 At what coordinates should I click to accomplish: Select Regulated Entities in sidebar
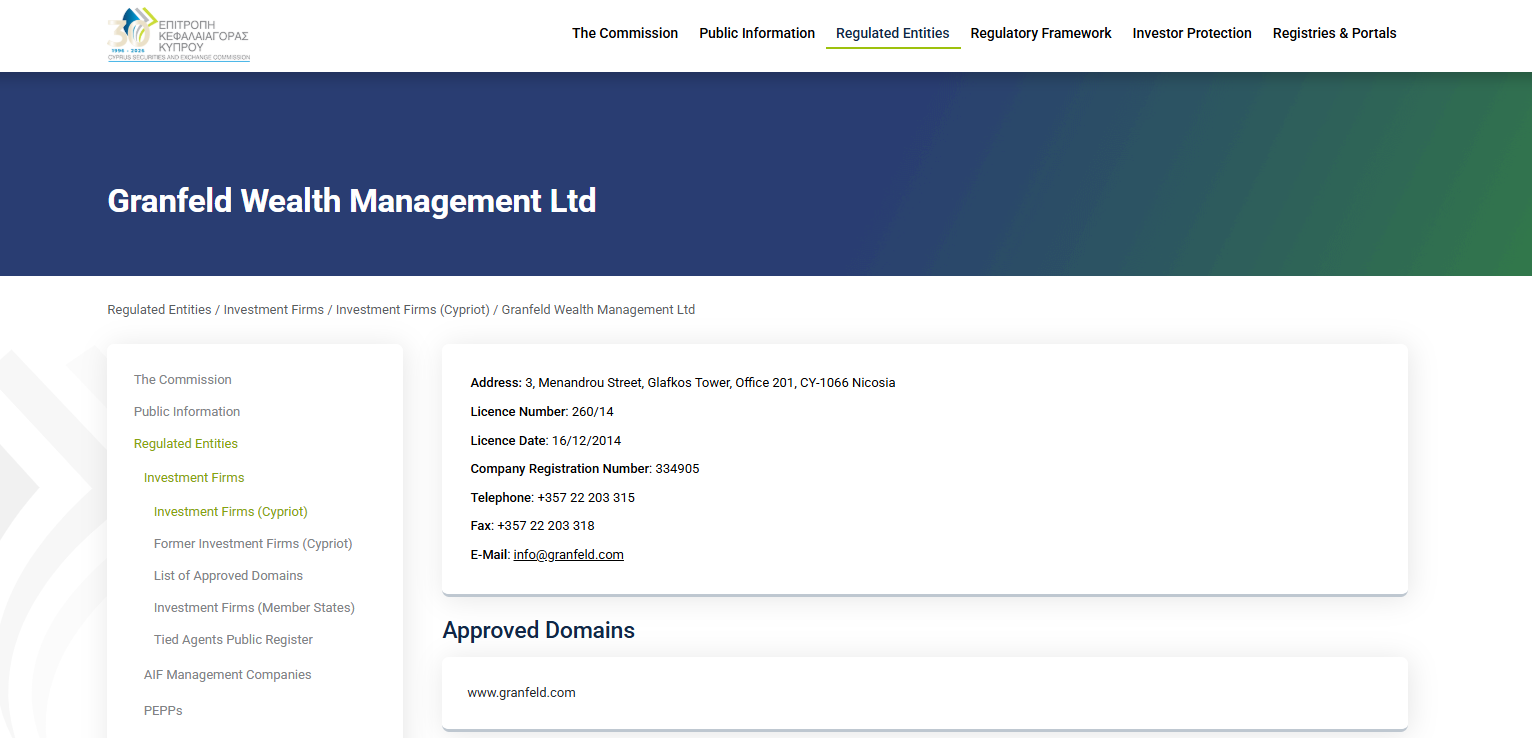click(x=186, y=444)
